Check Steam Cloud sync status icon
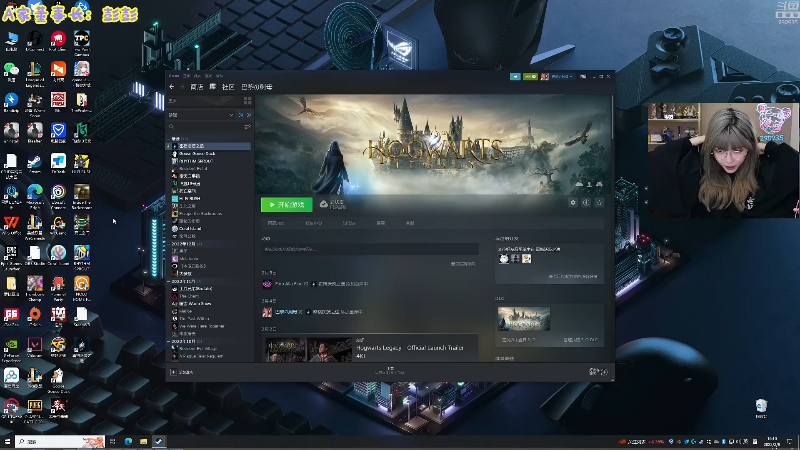800x450 pixels. coord(323,204)
